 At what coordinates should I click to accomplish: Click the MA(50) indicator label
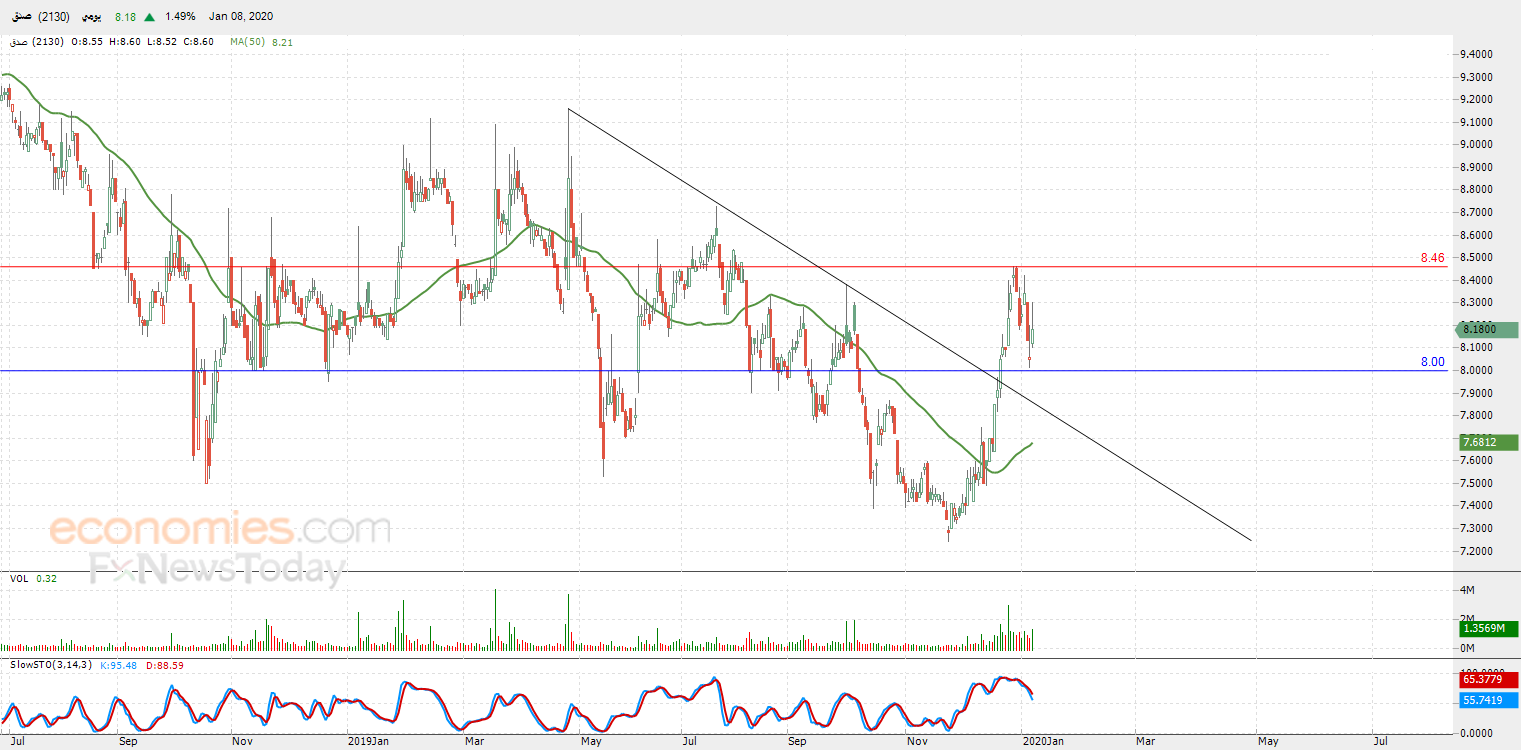point(246,42)
